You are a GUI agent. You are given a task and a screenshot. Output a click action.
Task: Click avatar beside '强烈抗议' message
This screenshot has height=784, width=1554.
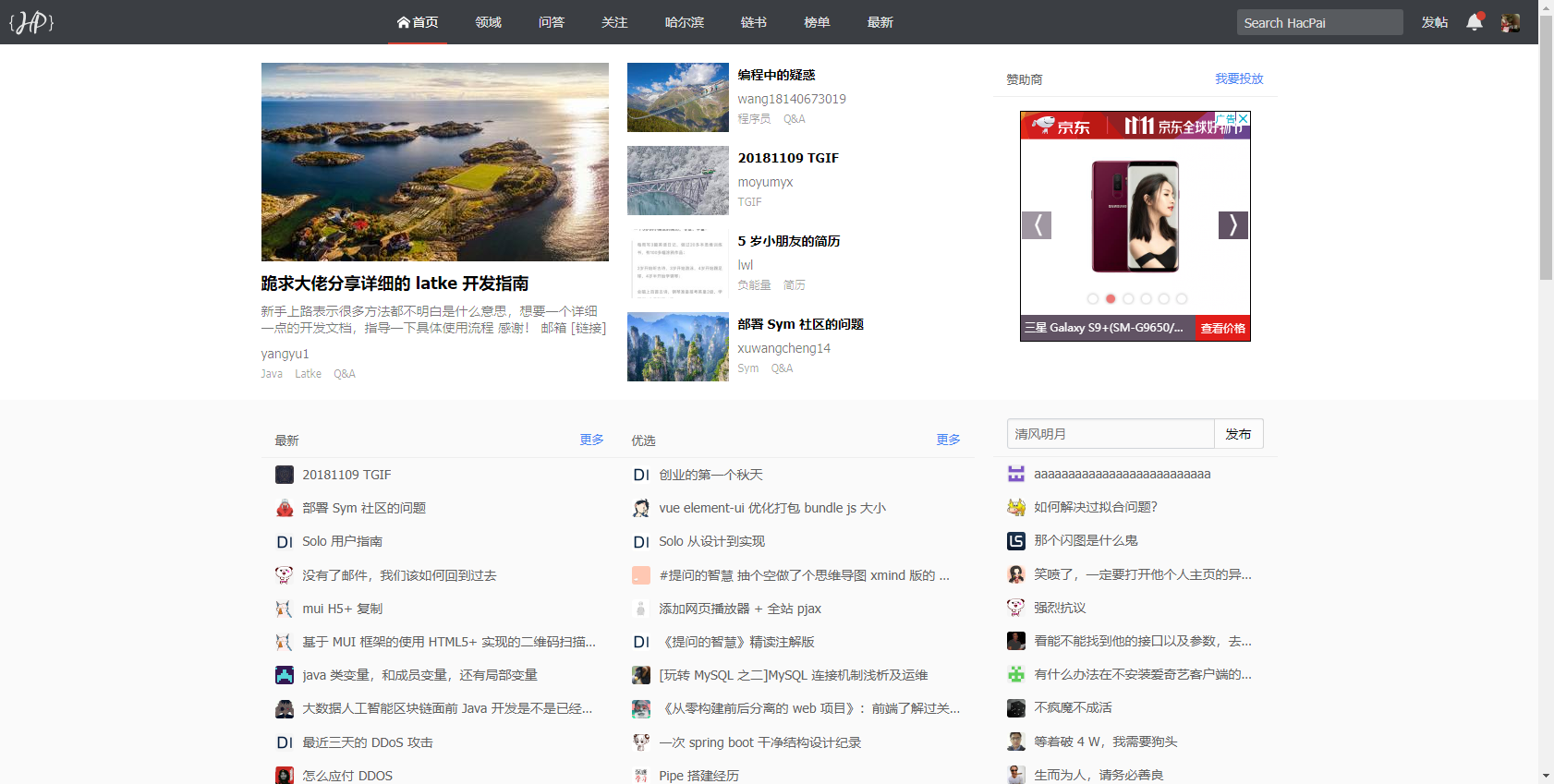click(x=1016, y=608)
